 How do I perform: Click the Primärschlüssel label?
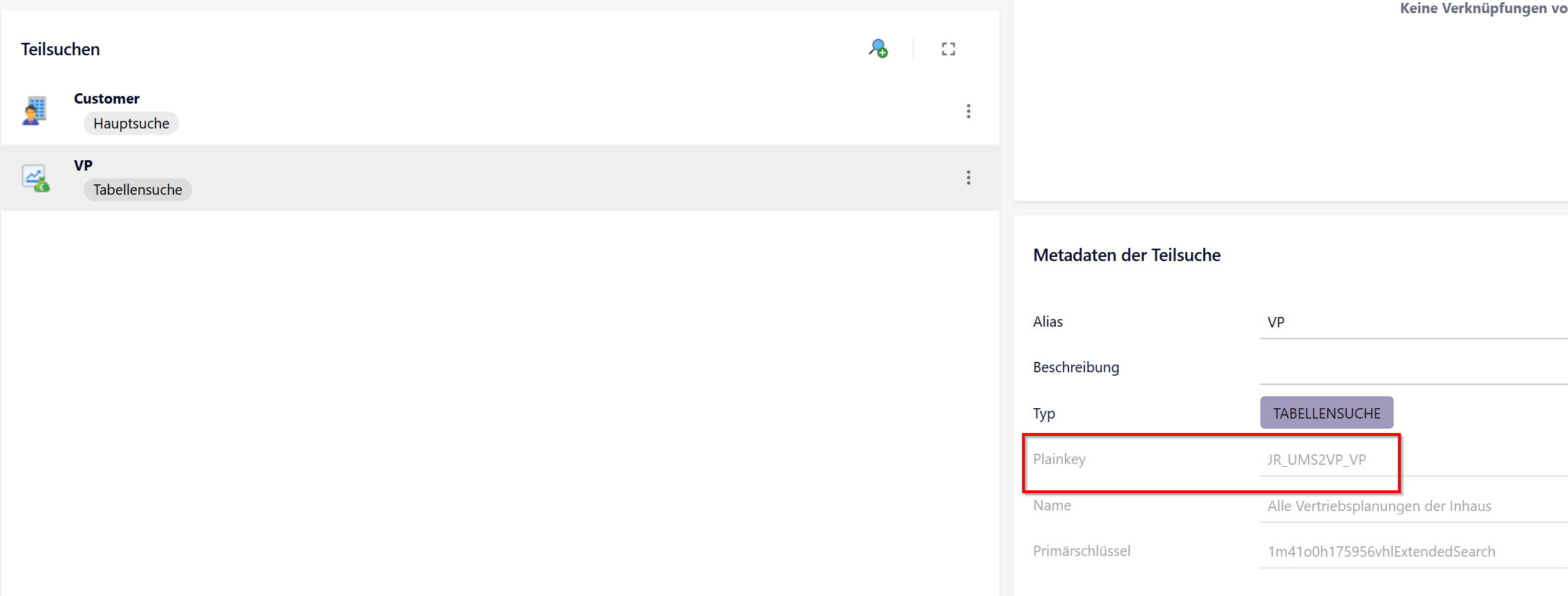[x=1081, y=551]
